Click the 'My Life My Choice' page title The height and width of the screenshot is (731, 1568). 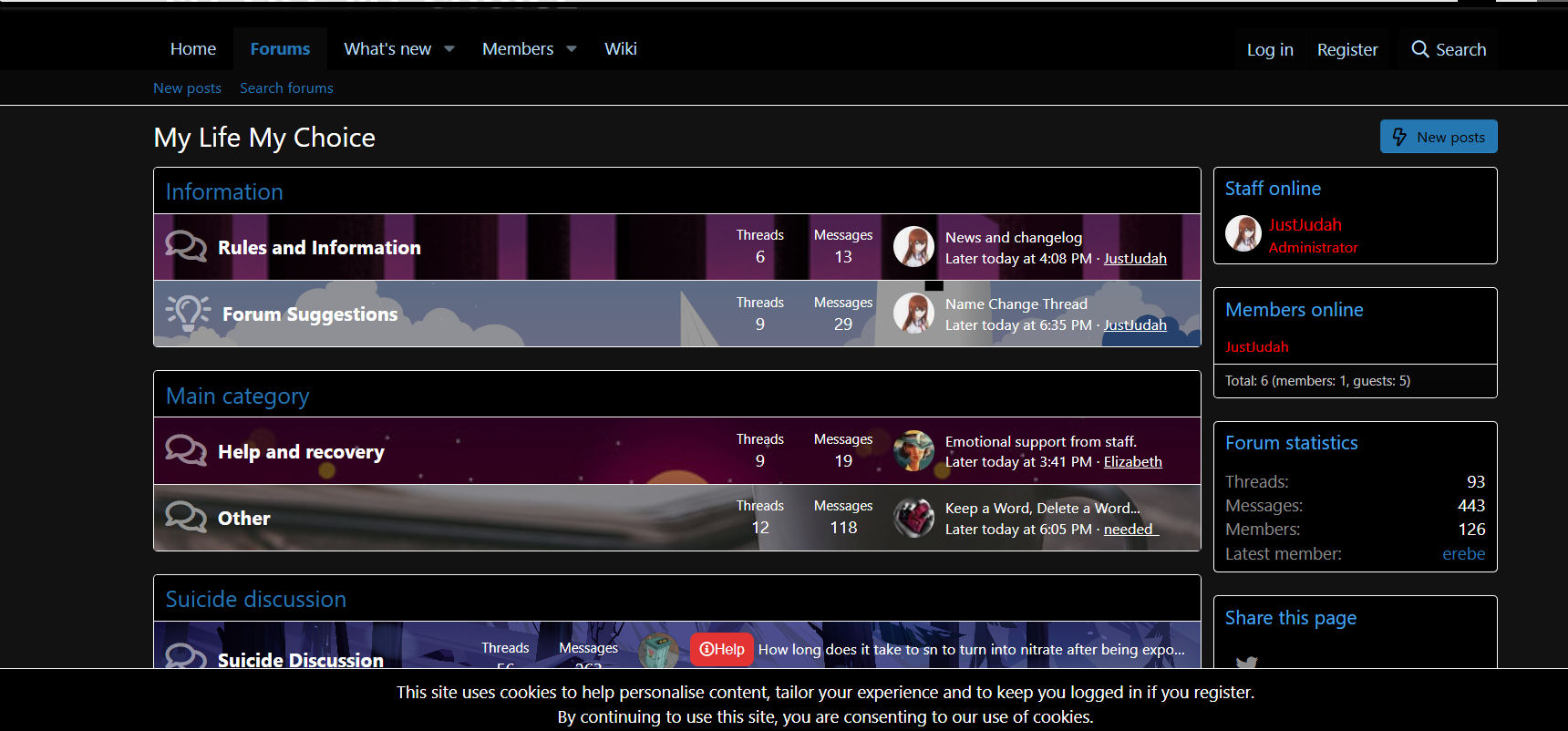[x=264, y=138]
